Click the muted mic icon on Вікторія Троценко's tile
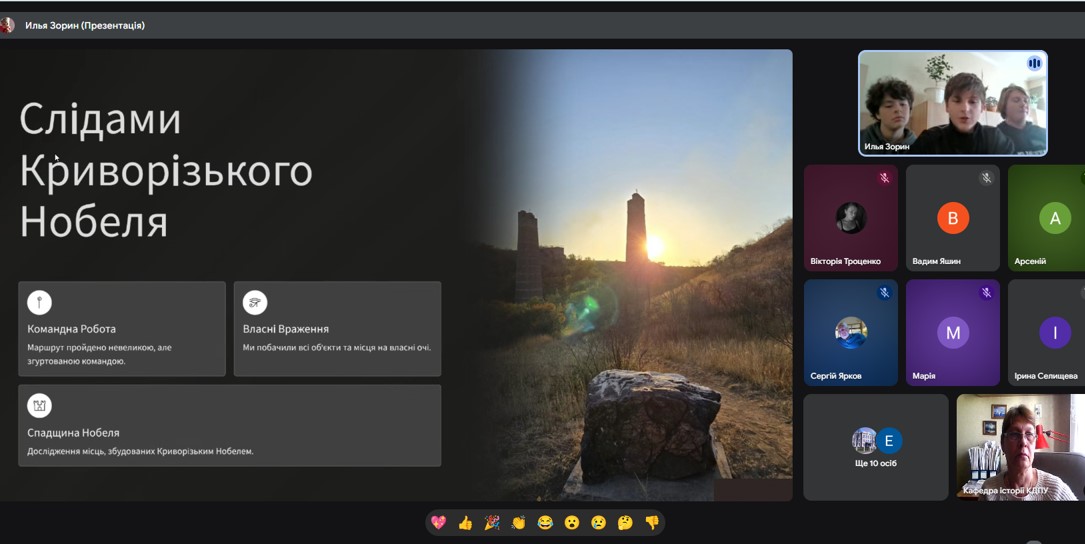Screen dimensions: 1085x544 (884, 178)
